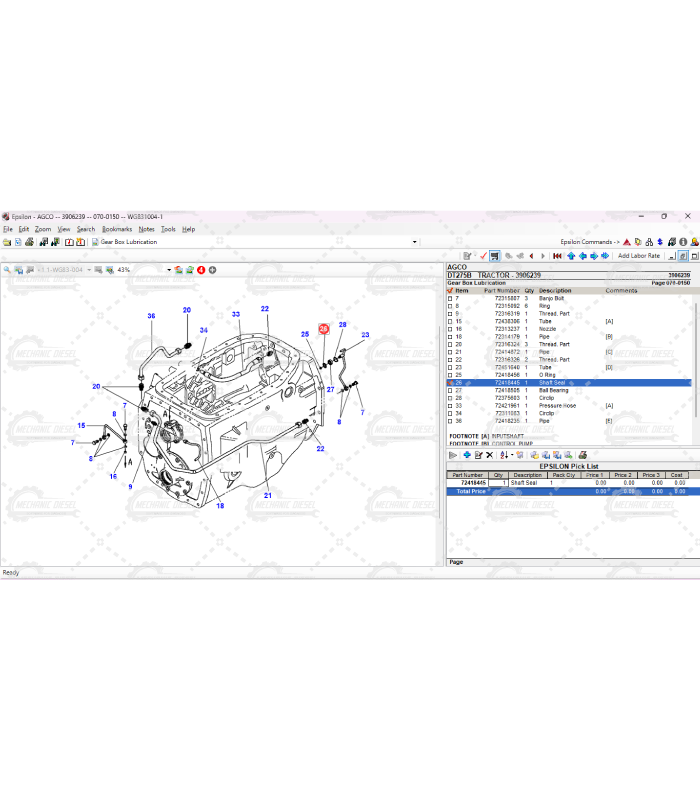This screenshot has height=800, width=700.
Task: Click callout number 36 on the diagram
Action: 151,316
